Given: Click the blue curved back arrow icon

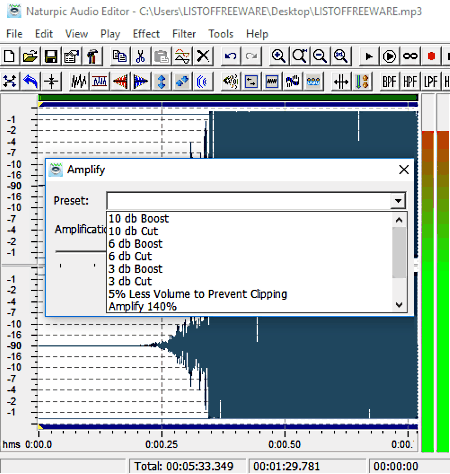Looking at the screenshot, I should click(30, 81).
